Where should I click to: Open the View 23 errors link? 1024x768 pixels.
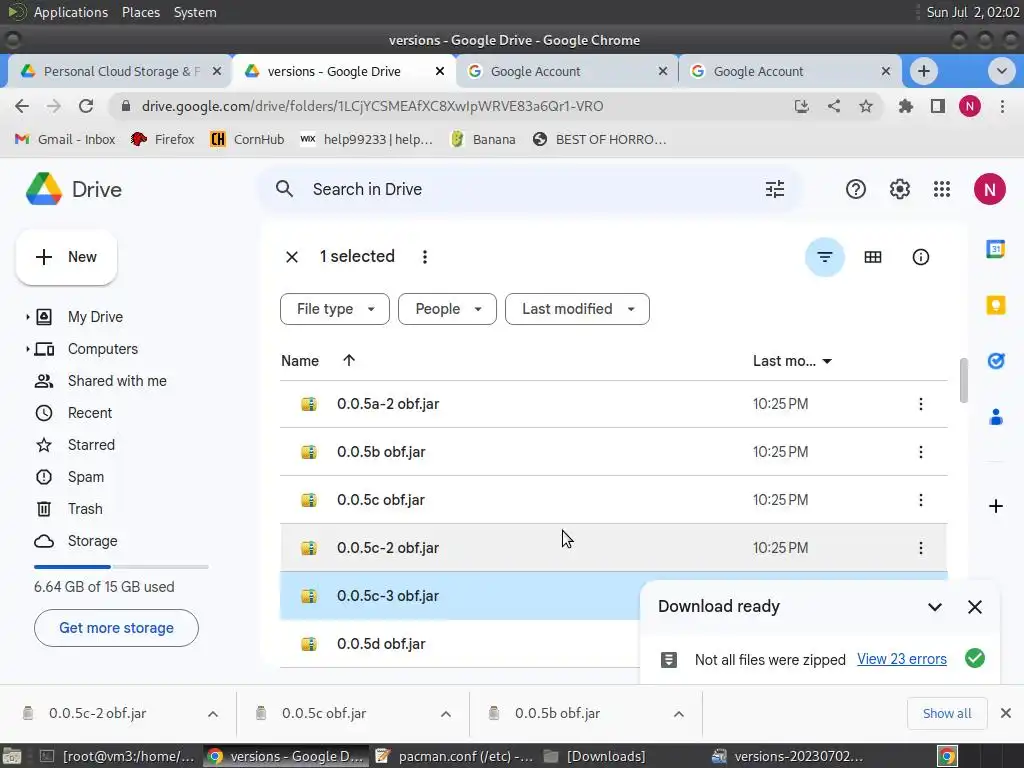pyautogui.click(x=901, y=659)
